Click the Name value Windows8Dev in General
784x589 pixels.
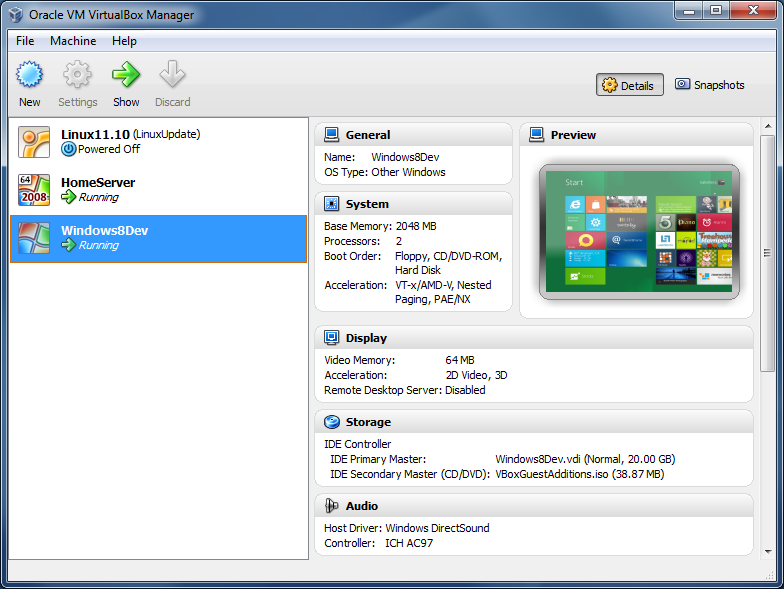(405, 157)
